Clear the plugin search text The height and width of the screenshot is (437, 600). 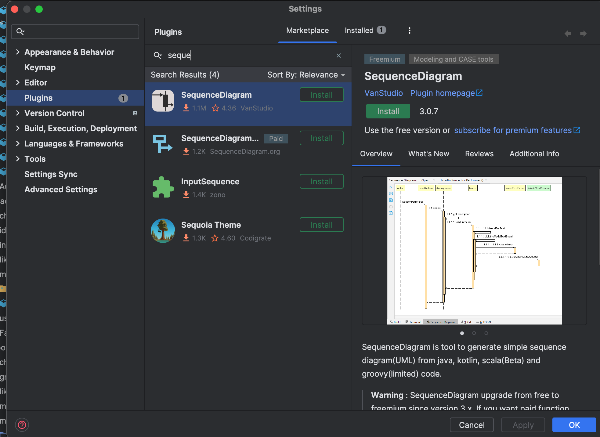(339, 55)
